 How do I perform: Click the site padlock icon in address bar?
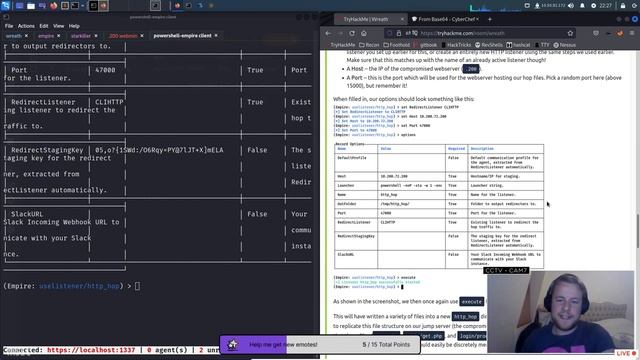400,33
